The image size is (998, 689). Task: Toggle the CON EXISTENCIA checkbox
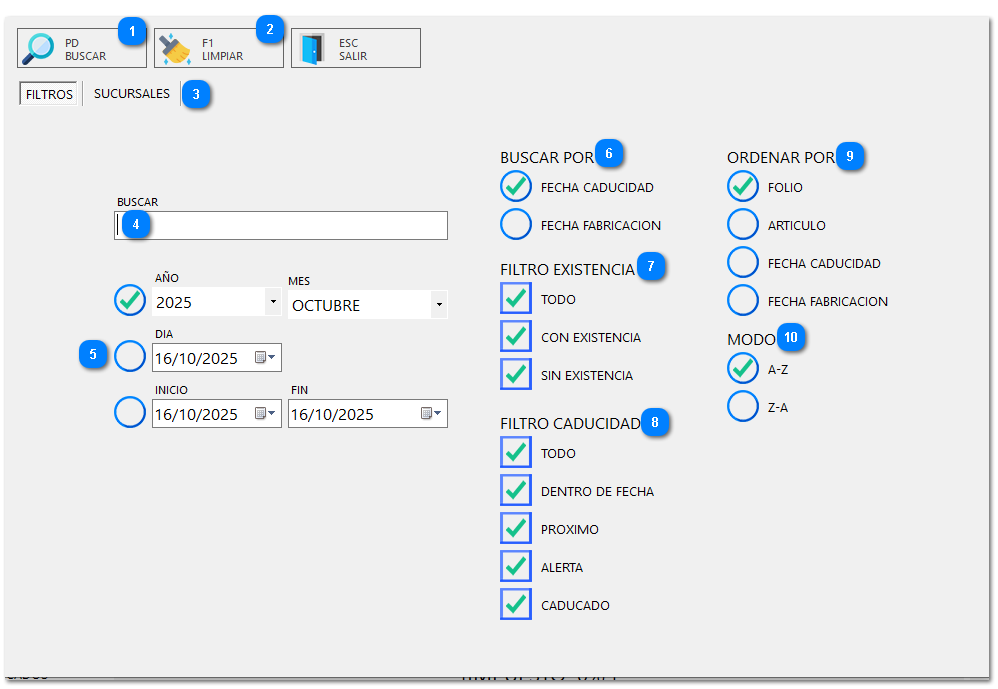coord(516,337)
